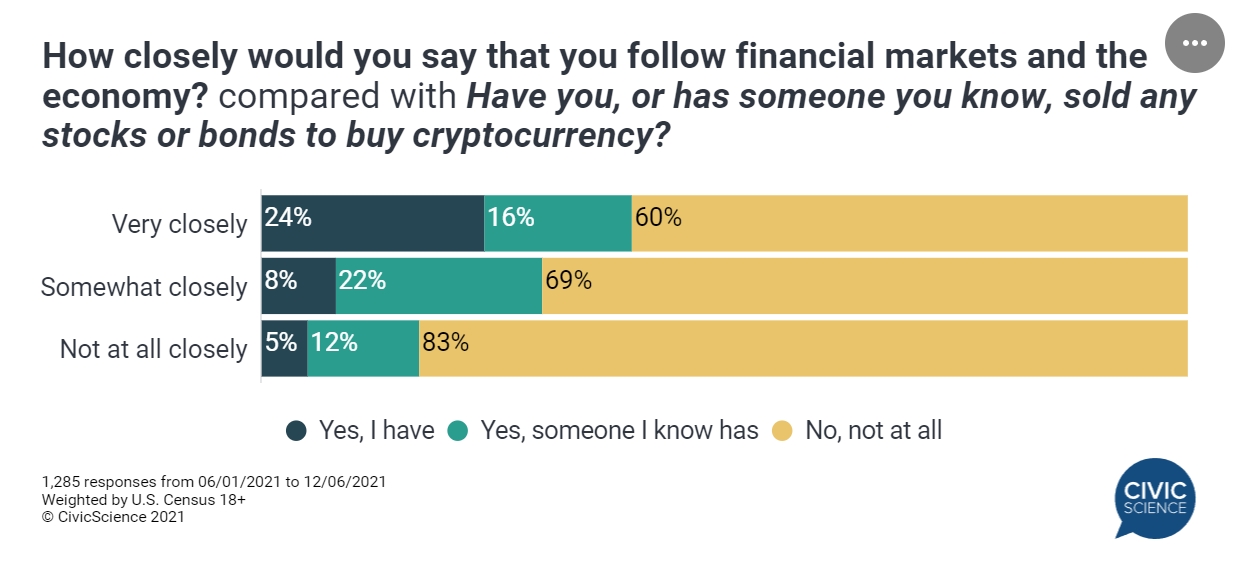Click the 'Very closely' row label
This screenshot has width=1245, height=567.
click(179, 224)
